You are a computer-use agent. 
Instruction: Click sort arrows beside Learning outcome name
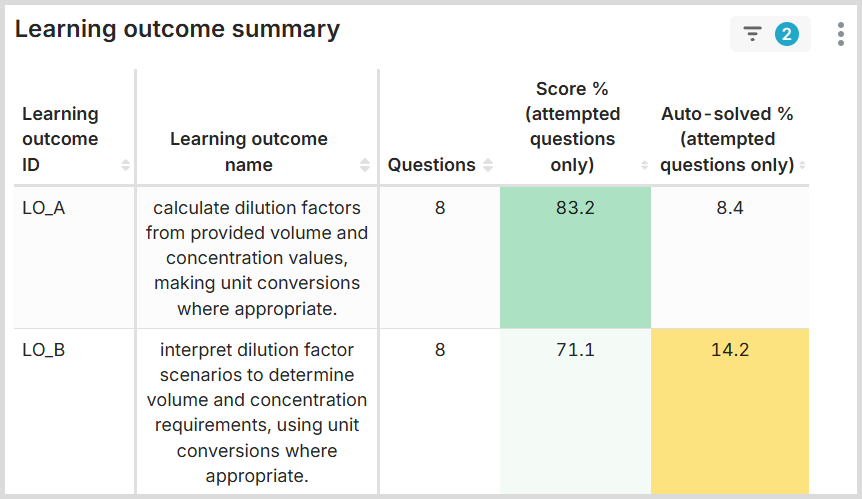click(x=365, y=165)
